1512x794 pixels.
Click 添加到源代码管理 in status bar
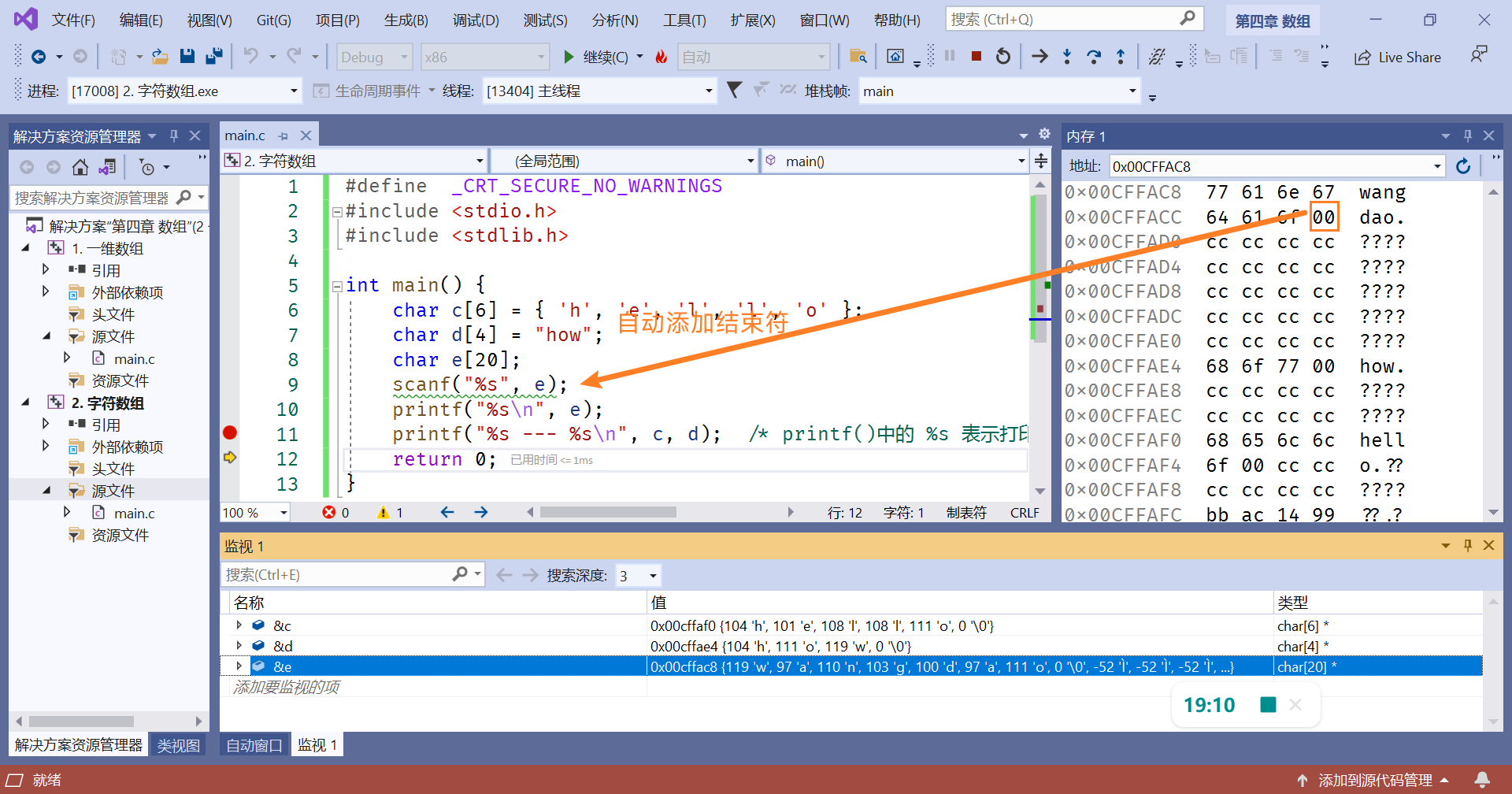click(x=1374, y=780)
